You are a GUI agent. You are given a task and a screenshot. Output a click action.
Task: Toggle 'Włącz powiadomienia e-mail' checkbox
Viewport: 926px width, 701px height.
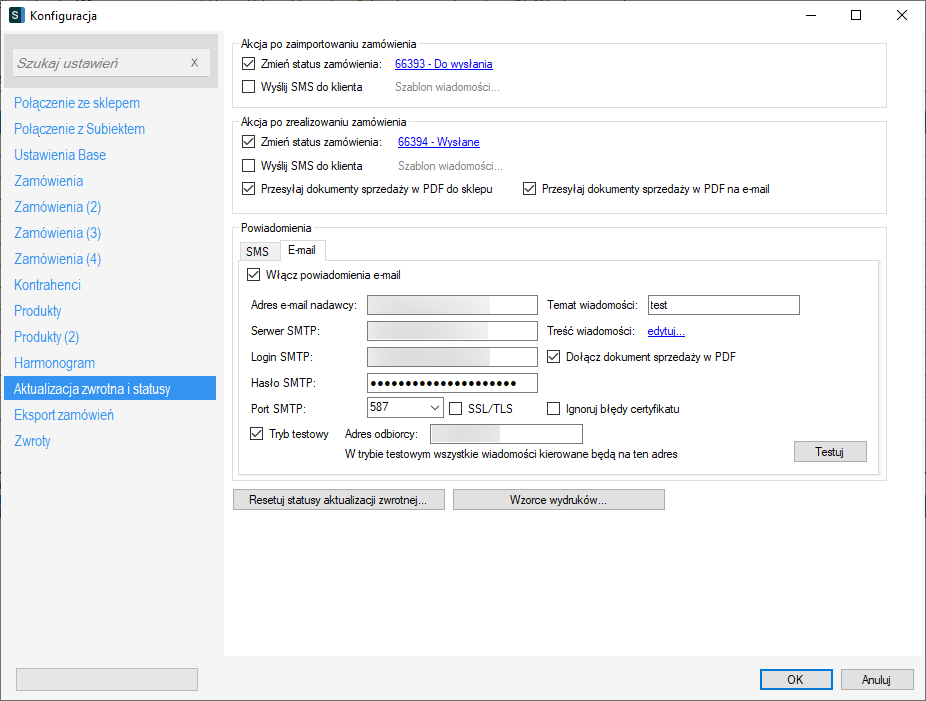[x=253, y=275]
